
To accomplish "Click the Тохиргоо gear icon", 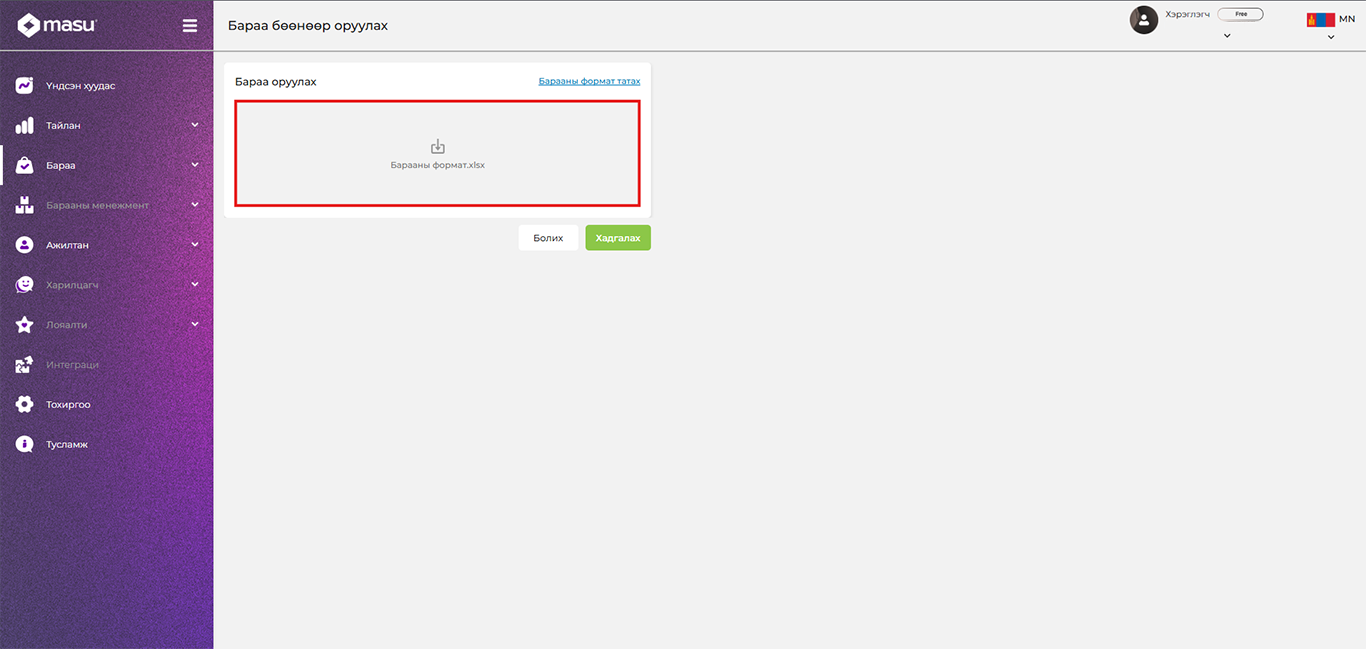I will click(25, 405).
